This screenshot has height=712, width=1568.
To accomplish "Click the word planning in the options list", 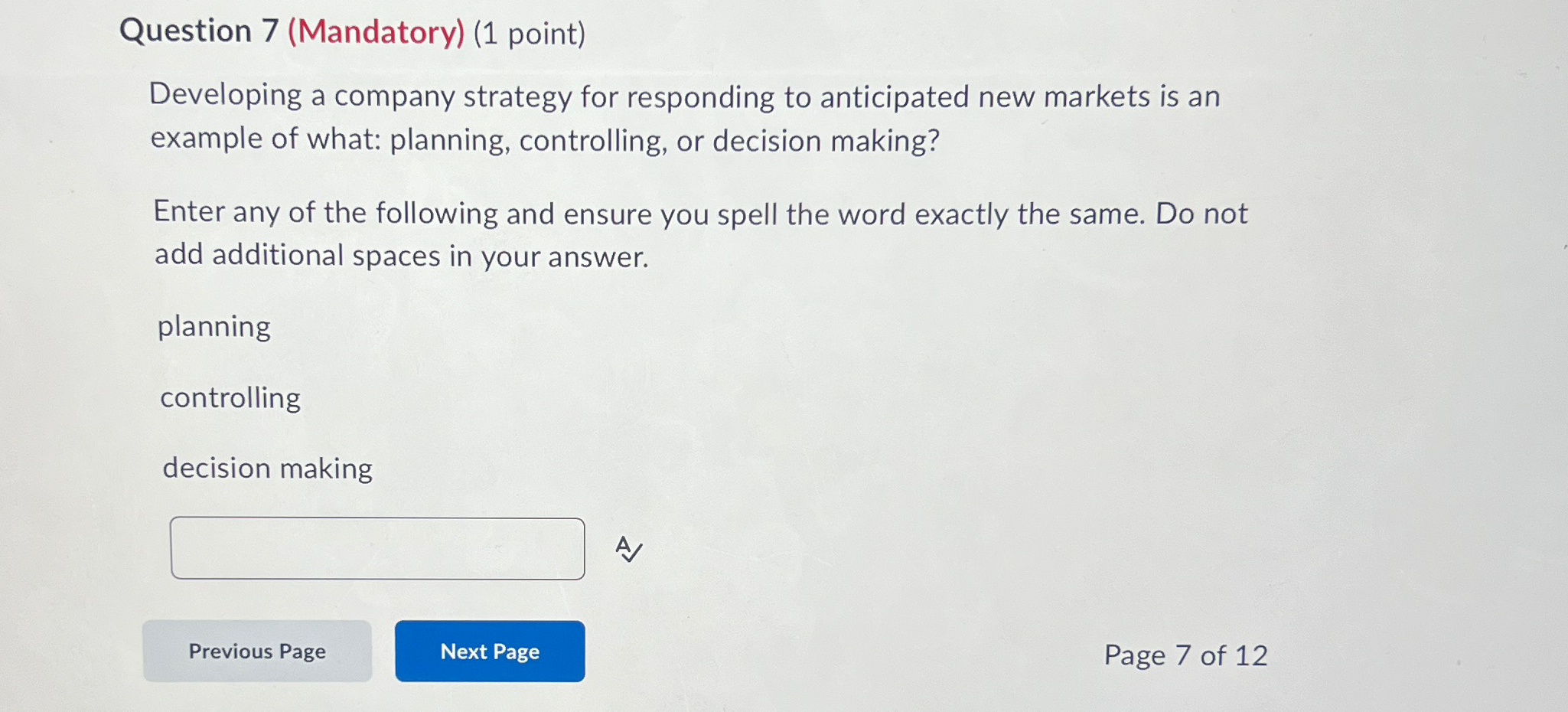I will click(214, 327).
